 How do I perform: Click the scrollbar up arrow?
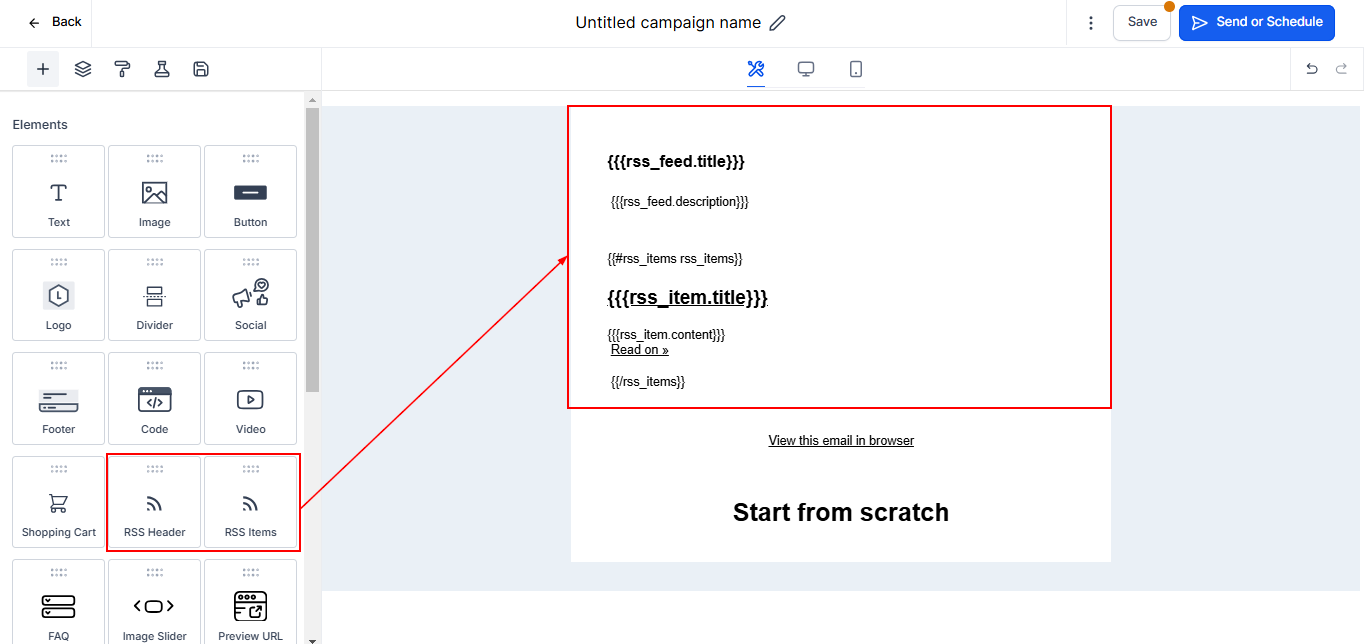coord(312,100)
